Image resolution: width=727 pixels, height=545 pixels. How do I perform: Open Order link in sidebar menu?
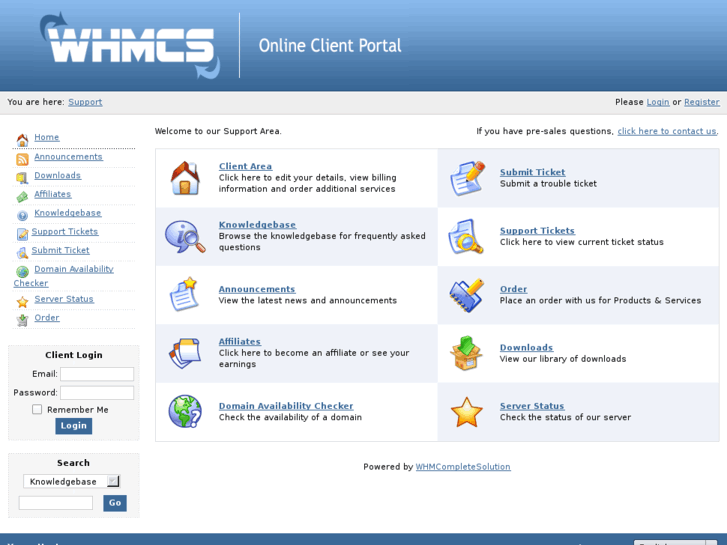click(x=47, y=318)
